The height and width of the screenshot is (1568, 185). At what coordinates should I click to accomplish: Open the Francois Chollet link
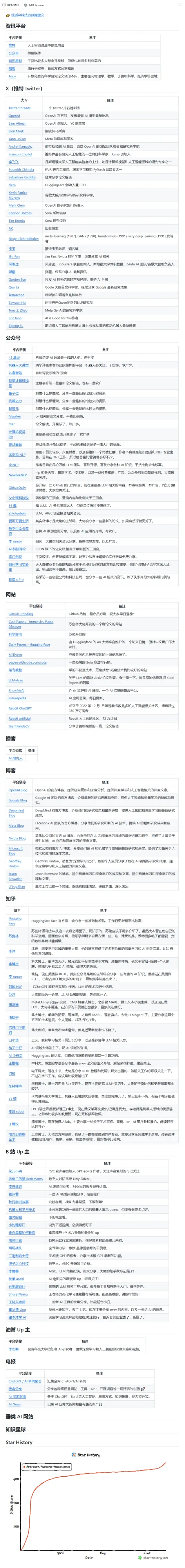click(x=20, y=154)
